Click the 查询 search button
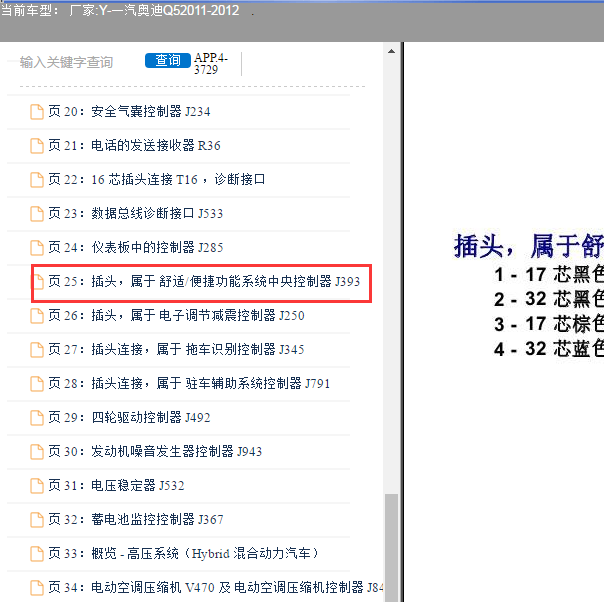This screenshot has height=602, width=604. [x=168, y=60]
